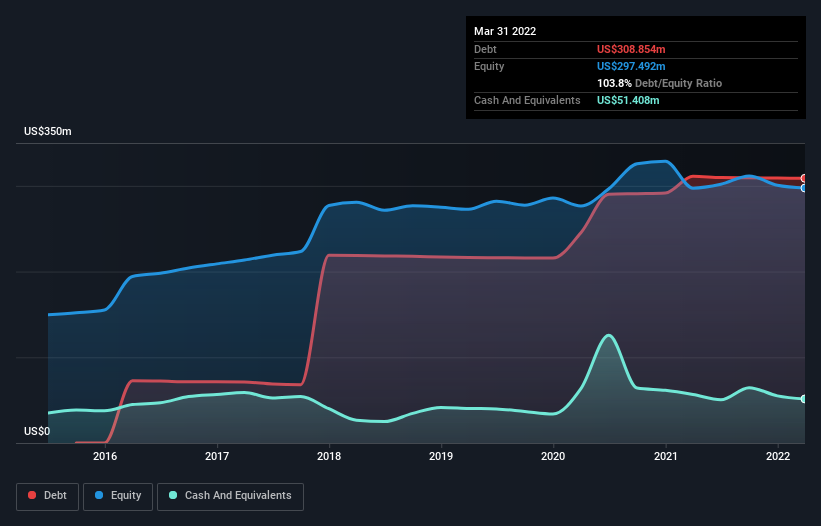Click the red dot in Debt legend
The image size is (821, 526).
pyautogui.click(x=32, y=495)
